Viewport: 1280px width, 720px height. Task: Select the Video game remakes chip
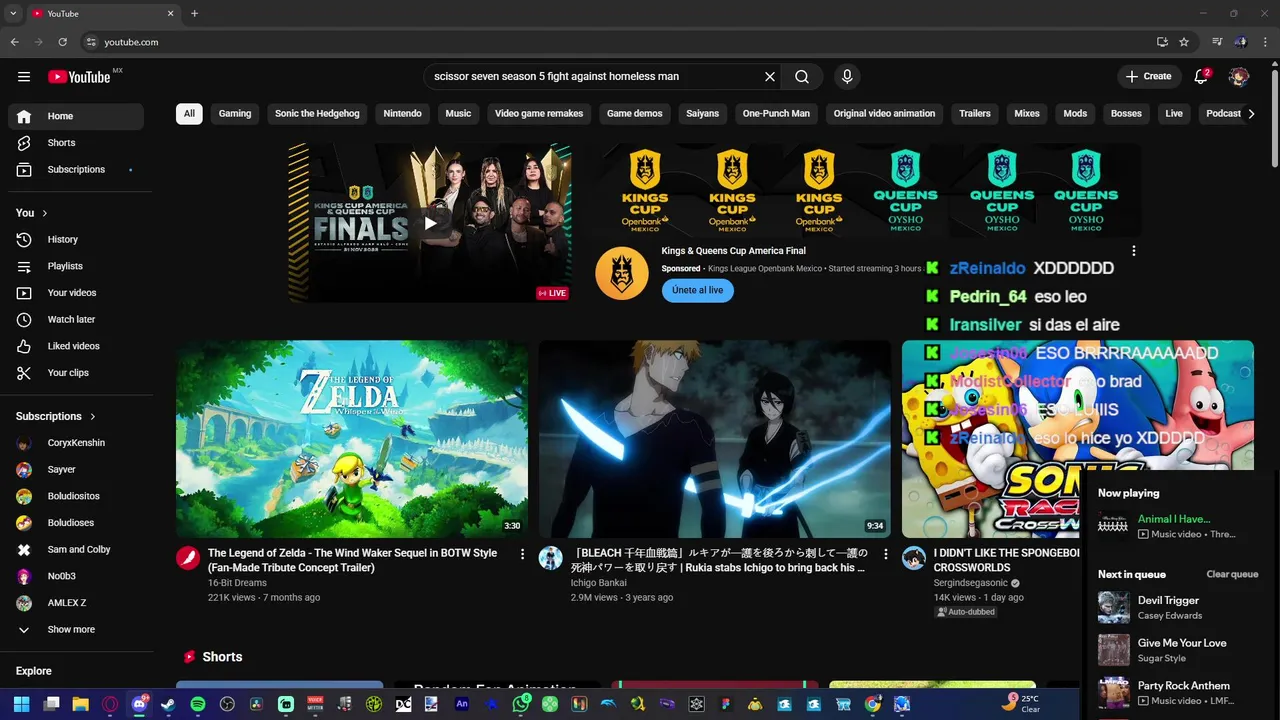pos(539,114)
